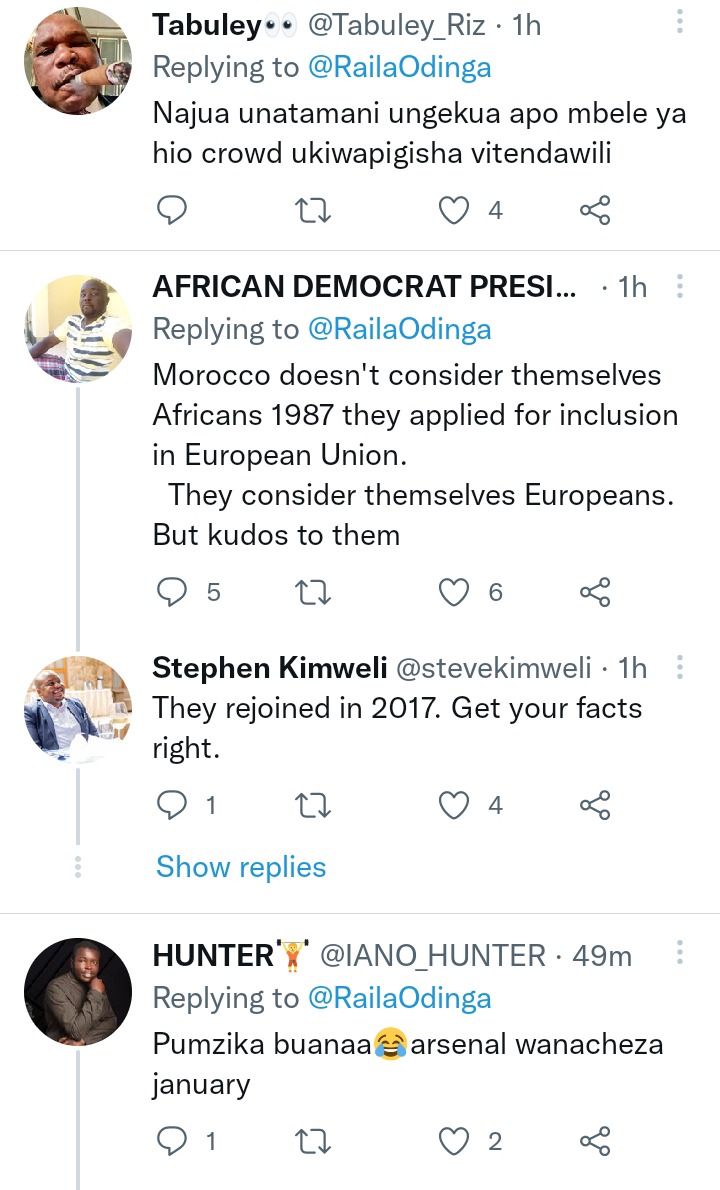Screen dimensions: 720x1190
Task: Like Stephen Kimweli's tweet
Action: click(x=454, y=804)
